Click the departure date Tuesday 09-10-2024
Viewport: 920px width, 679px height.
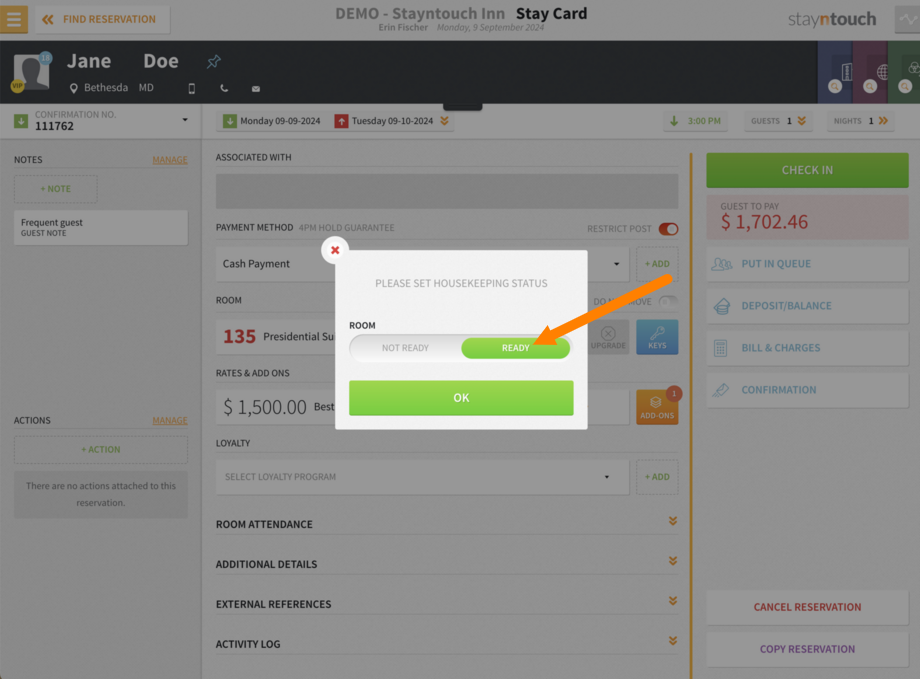384,121
